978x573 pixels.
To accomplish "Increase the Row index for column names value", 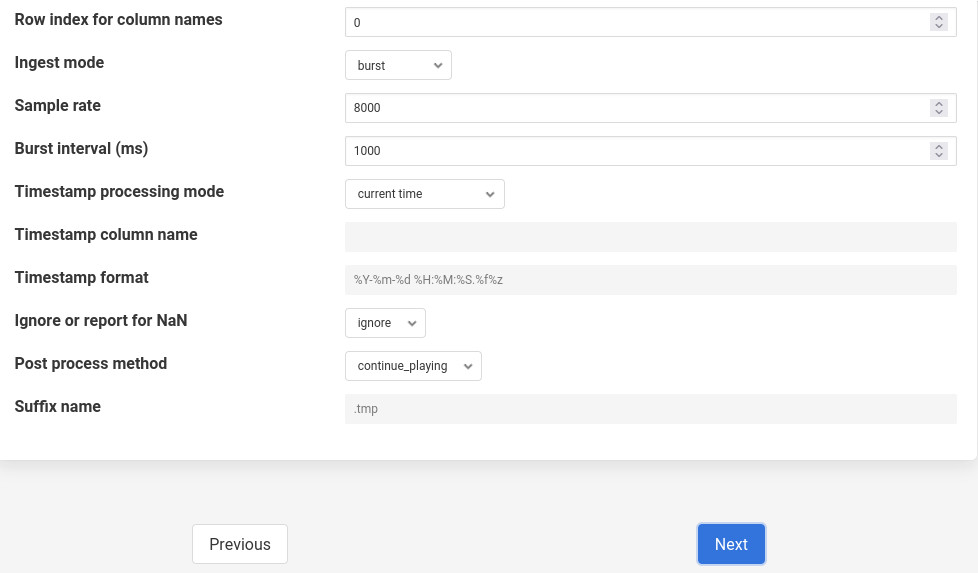I will point(938,18).
